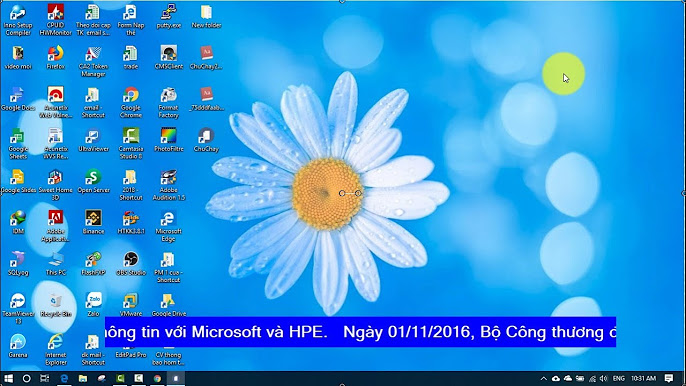Click the Google Chrome desktop icon
The image size is (686, 386).
click(130, 102)
